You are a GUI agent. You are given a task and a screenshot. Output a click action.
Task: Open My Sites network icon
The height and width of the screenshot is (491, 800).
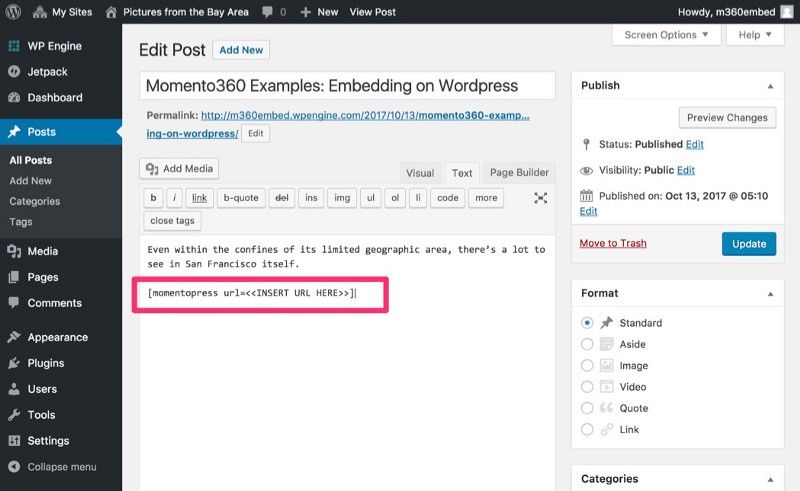click(40, 12)
